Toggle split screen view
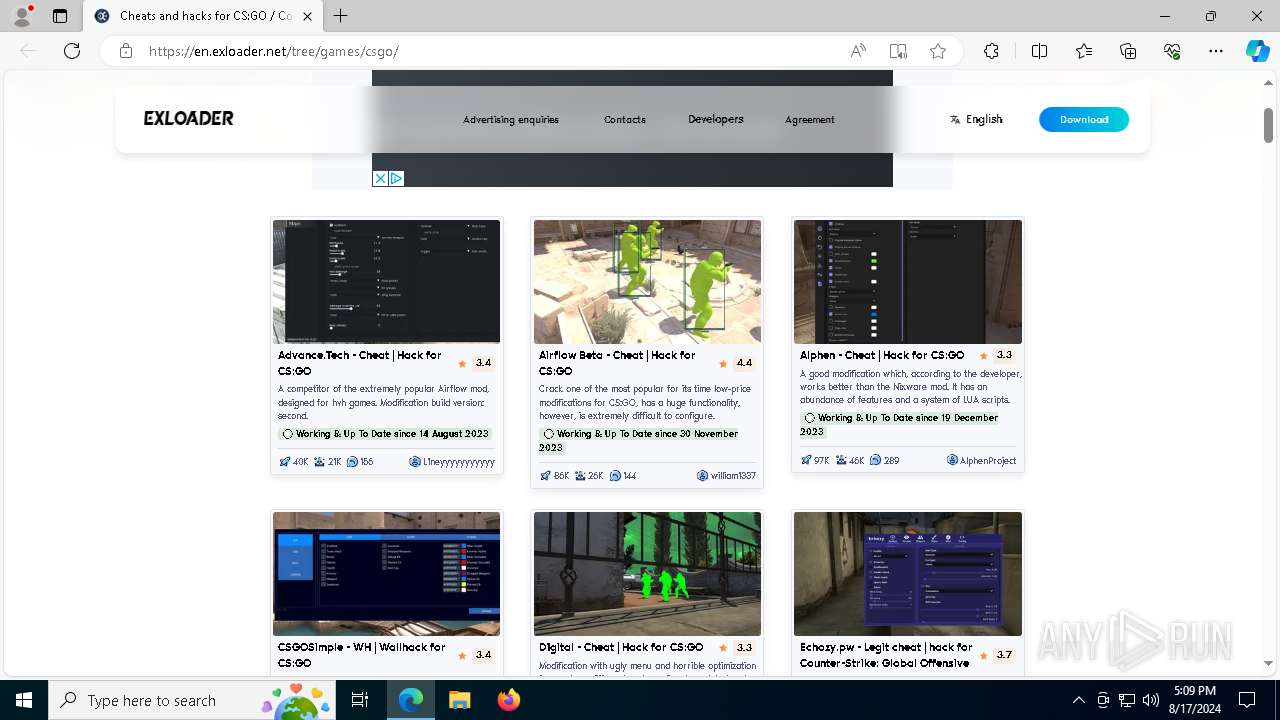This screenshot has height=720, width=1280. (x=1039, y=51)
